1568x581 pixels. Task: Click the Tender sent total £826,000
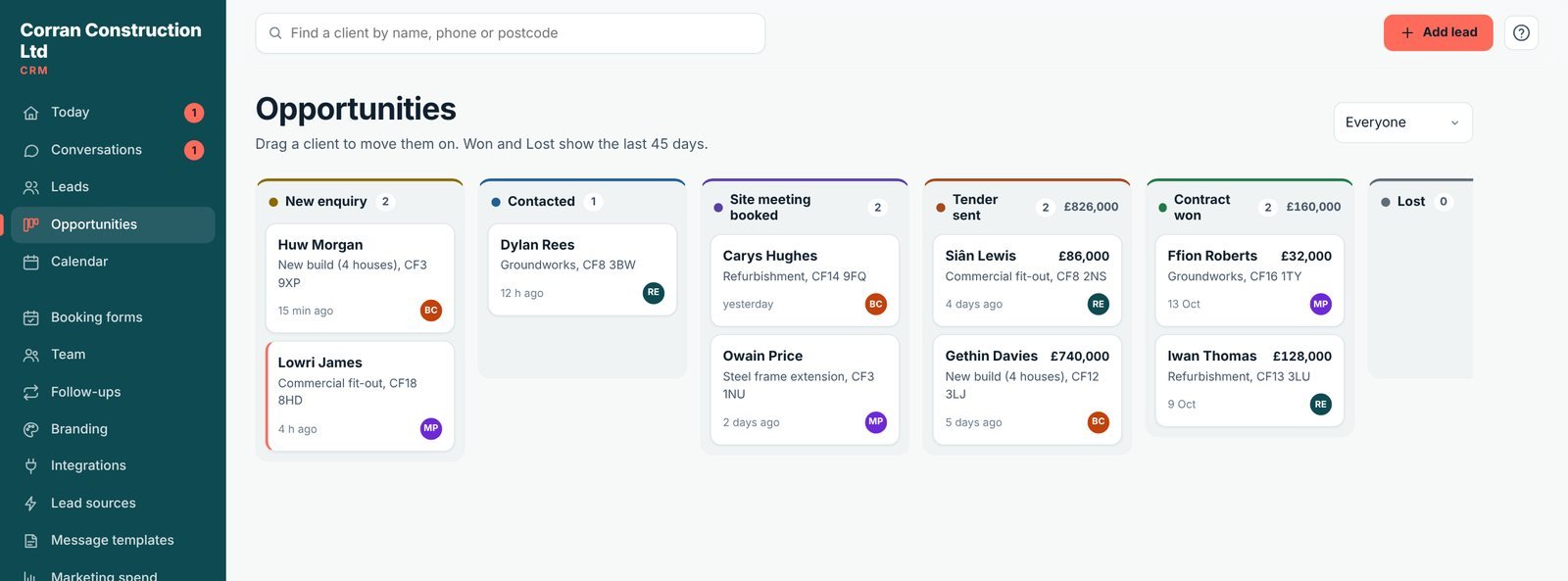click(1091, 207)
